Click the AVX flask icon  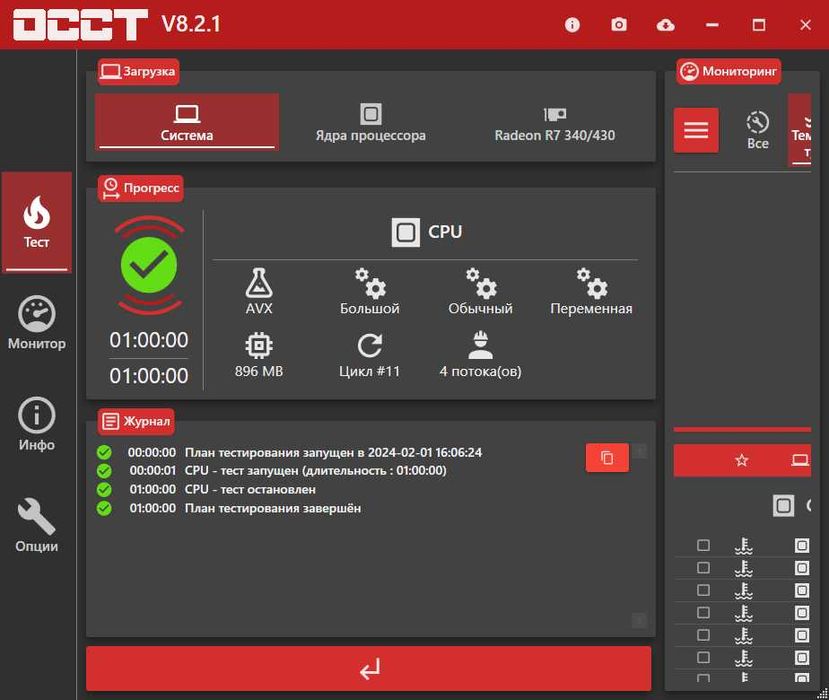point(259,283)
